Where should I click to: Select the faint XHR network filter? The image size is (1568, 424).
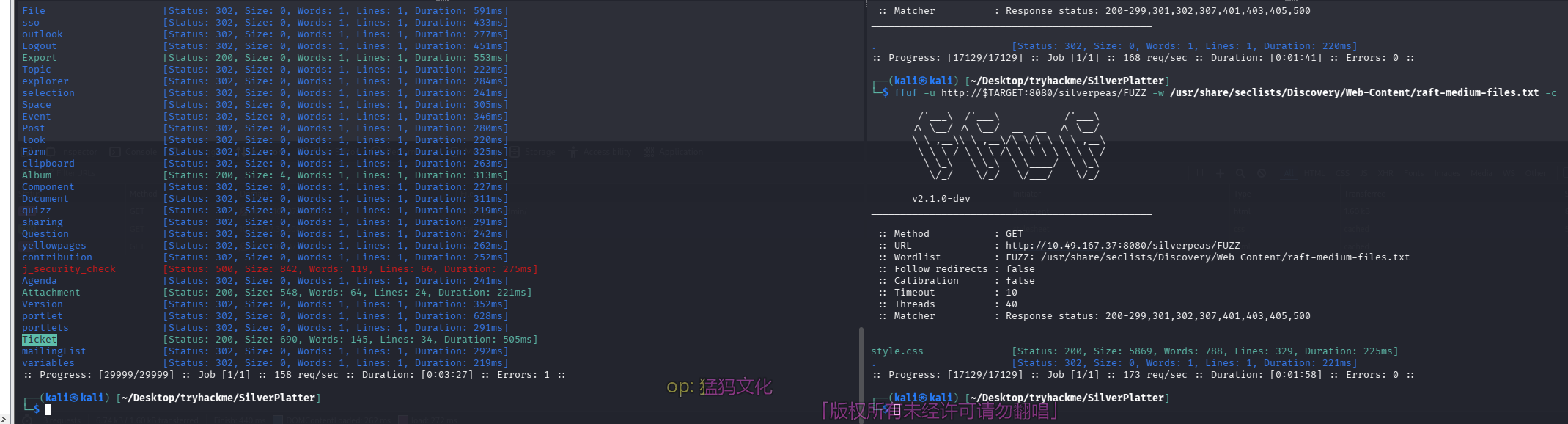click(1385, 174)
